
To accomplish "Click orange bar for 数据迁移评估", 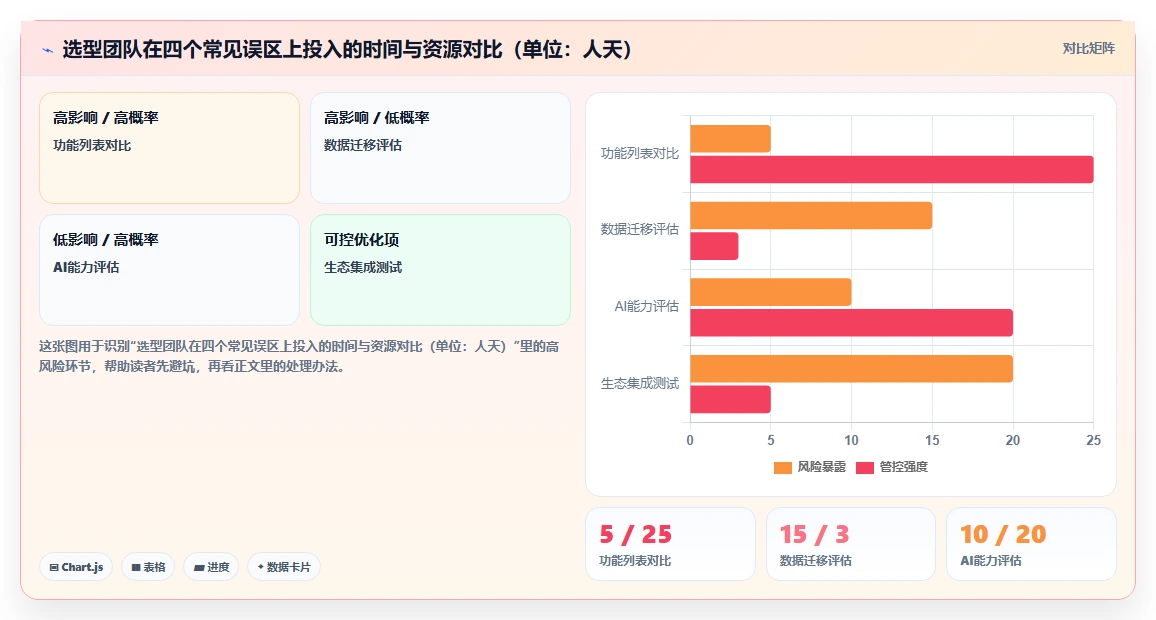I will [811, 215].
